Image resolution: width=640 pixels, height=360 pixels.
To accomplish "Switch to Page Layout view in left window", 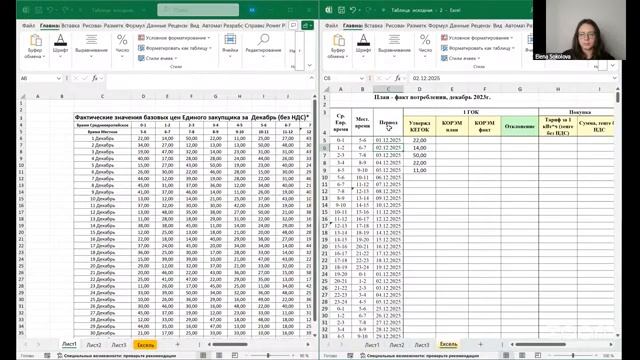I will [219, 356].
